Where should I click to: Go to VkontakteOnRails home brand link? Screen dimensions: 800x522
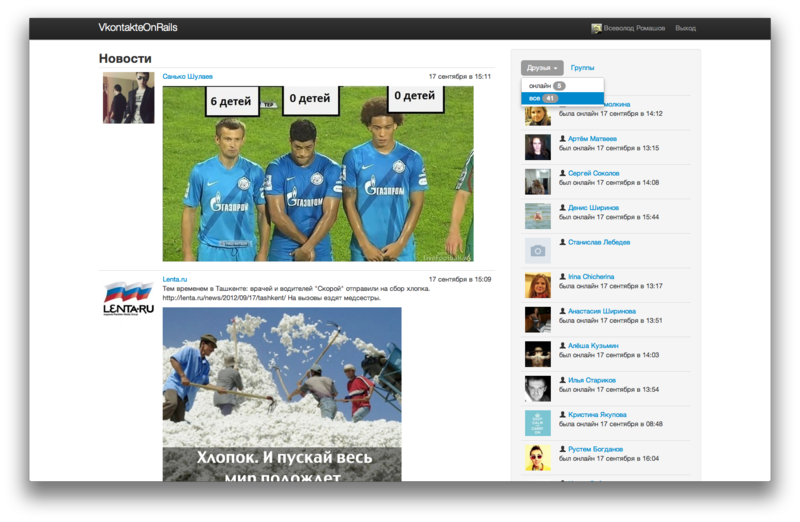click(x=138, y=28)
